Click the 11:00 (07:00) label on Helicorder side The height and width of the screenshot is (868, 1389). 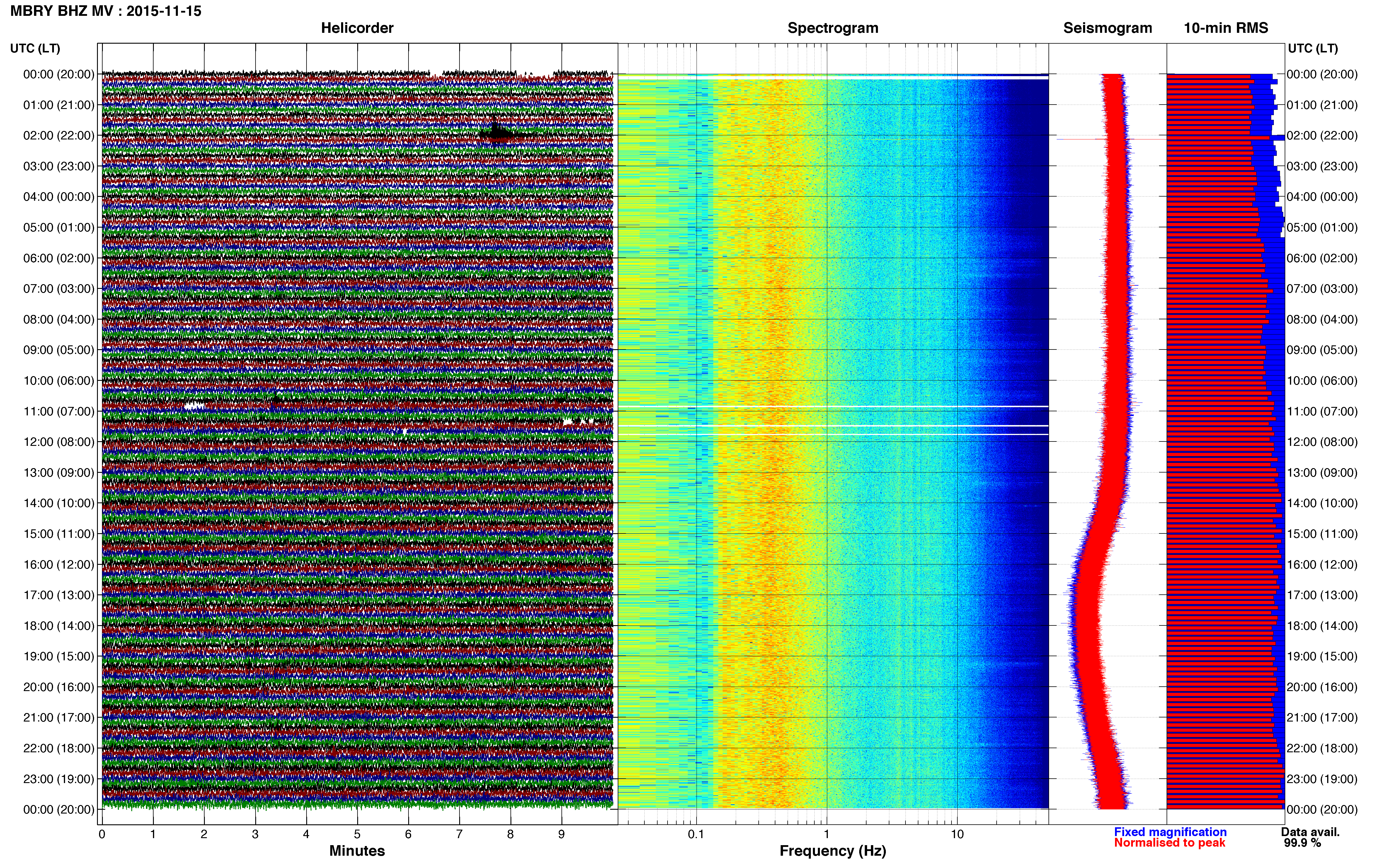(59, 412)
